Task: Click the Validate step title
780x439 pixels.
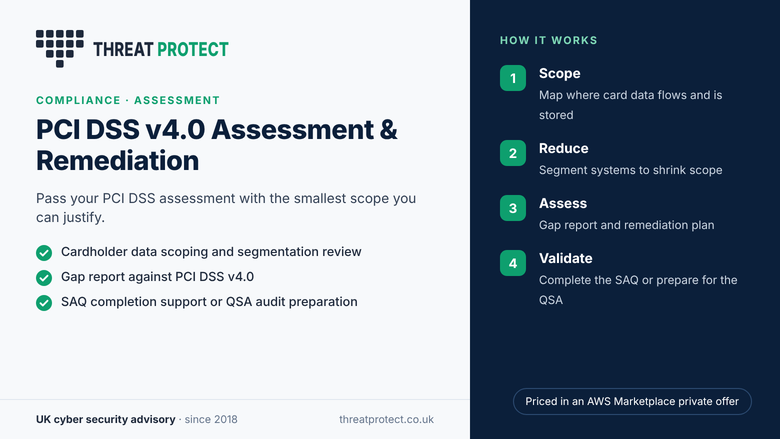Action: pyautogui.click(x=566, y=259)
